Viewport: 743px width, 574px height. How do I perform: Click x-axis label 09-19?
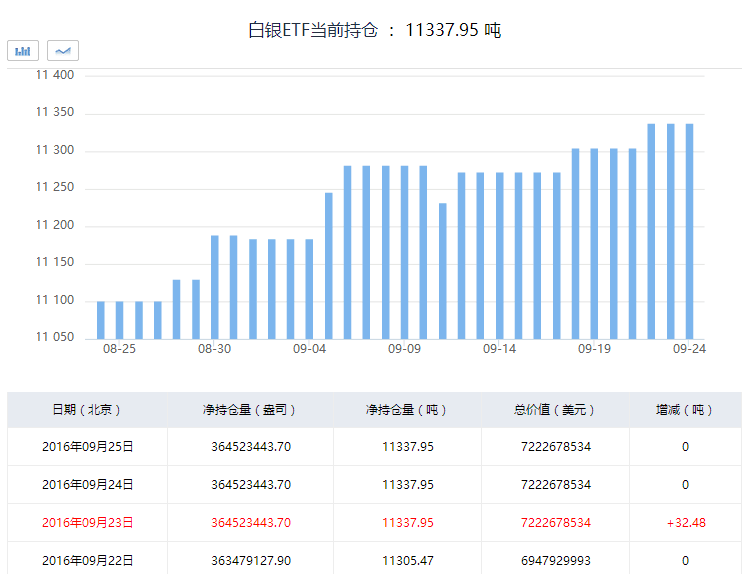click(594, 349)
